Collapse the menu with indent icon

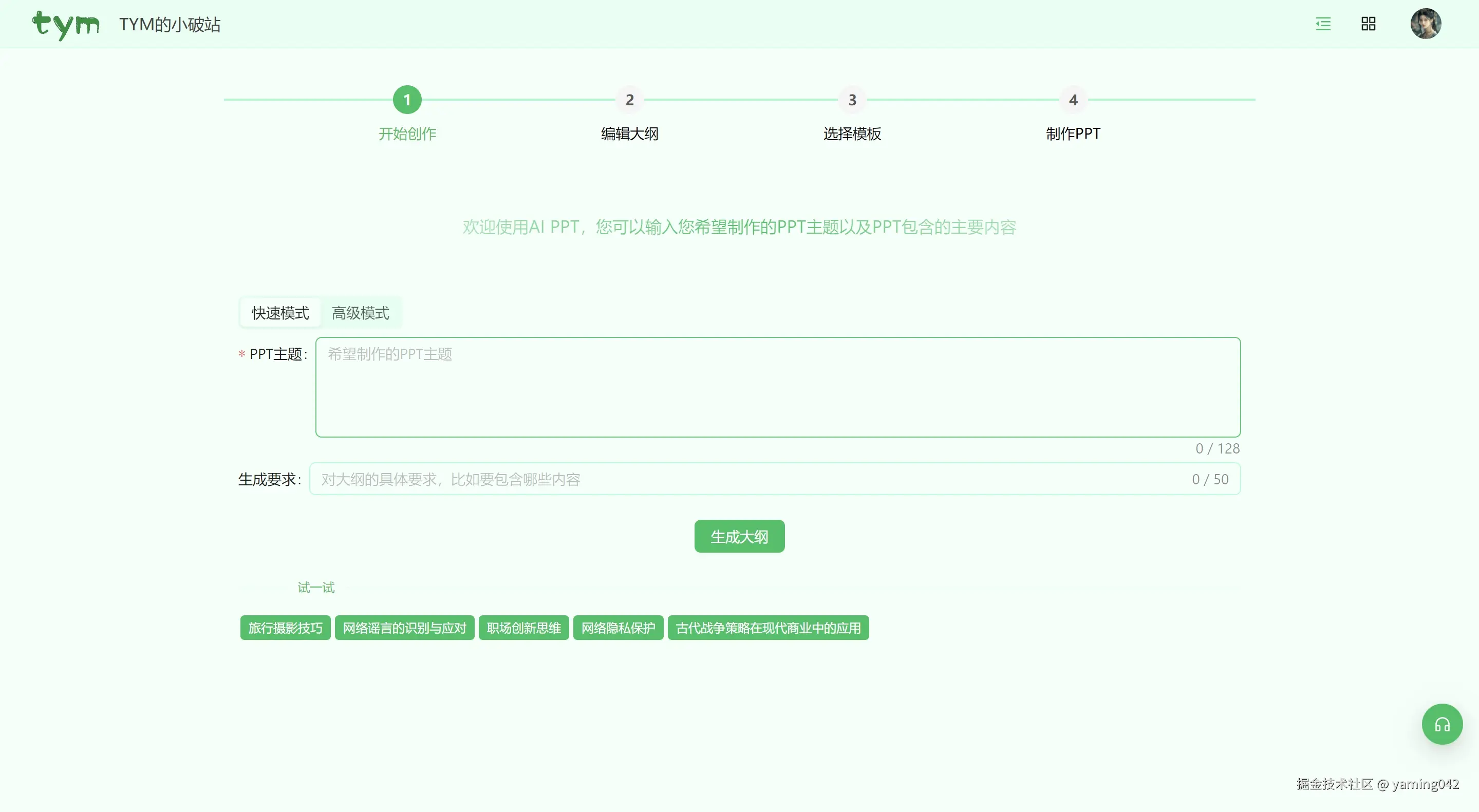pos(1323,24)
